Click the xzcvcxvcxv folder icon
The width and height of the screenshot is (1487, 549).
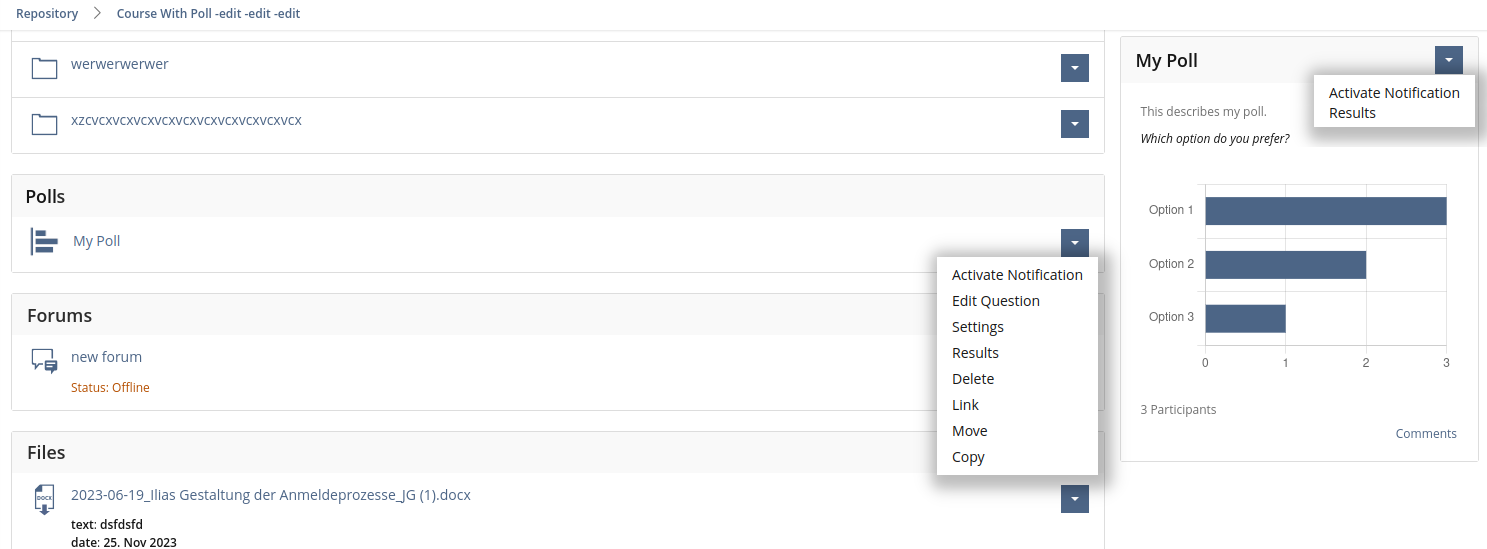[x=44, y=124]
